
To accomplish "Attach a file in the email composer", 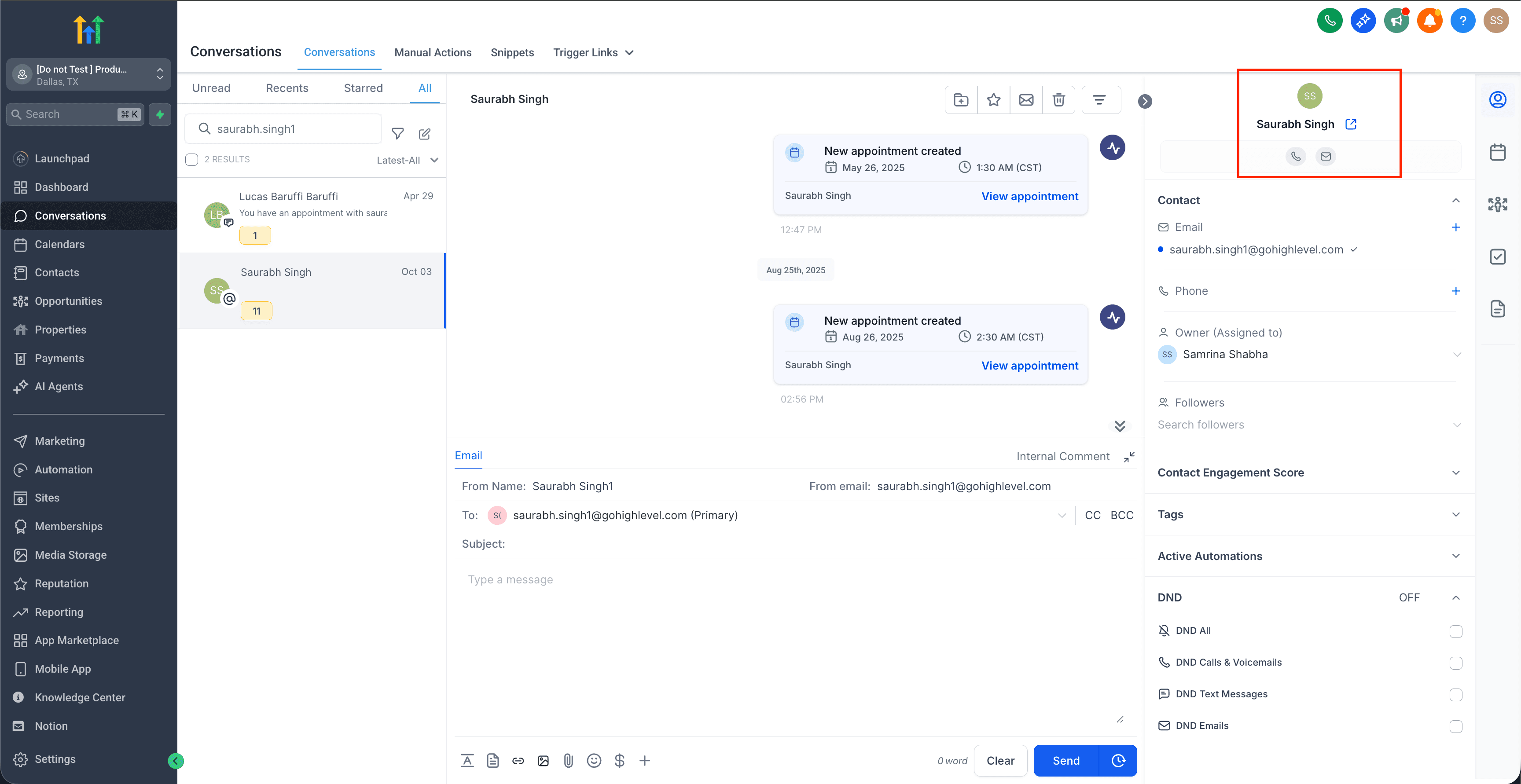I will (569, 760).
